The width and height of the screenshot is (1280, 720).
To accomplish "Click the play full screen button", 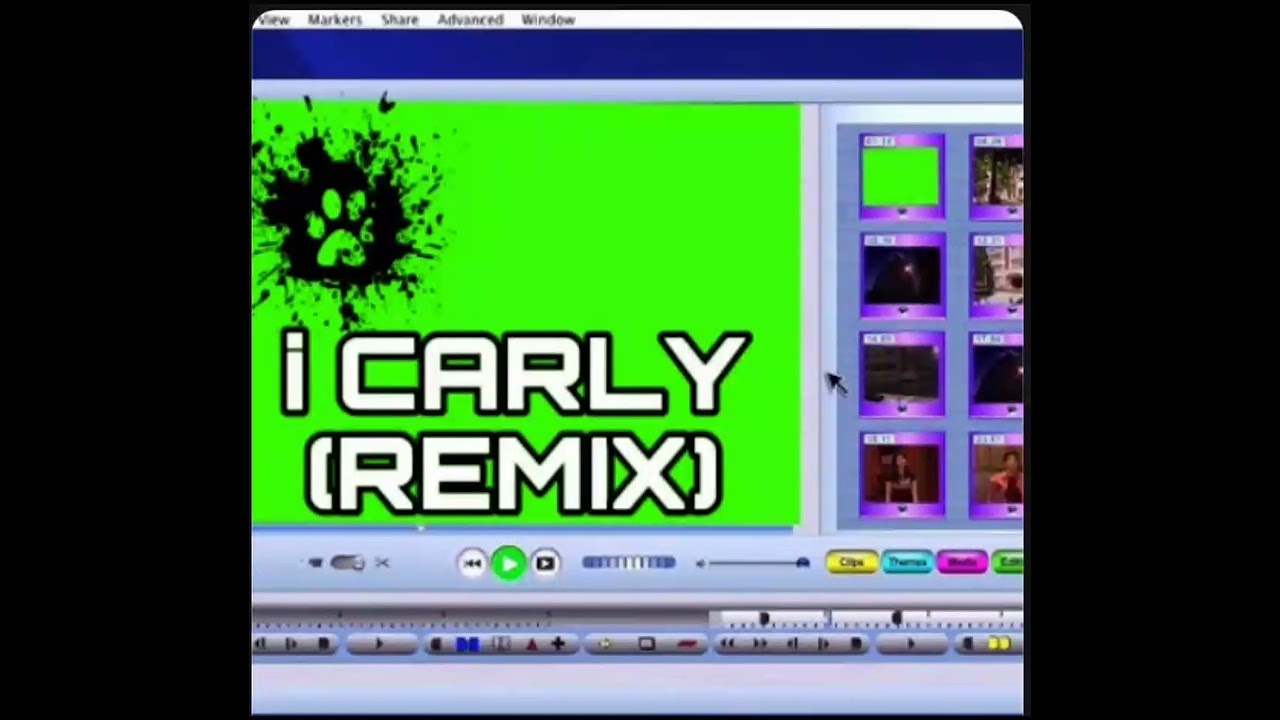I will pyautogui.click(x=545, y=564).
